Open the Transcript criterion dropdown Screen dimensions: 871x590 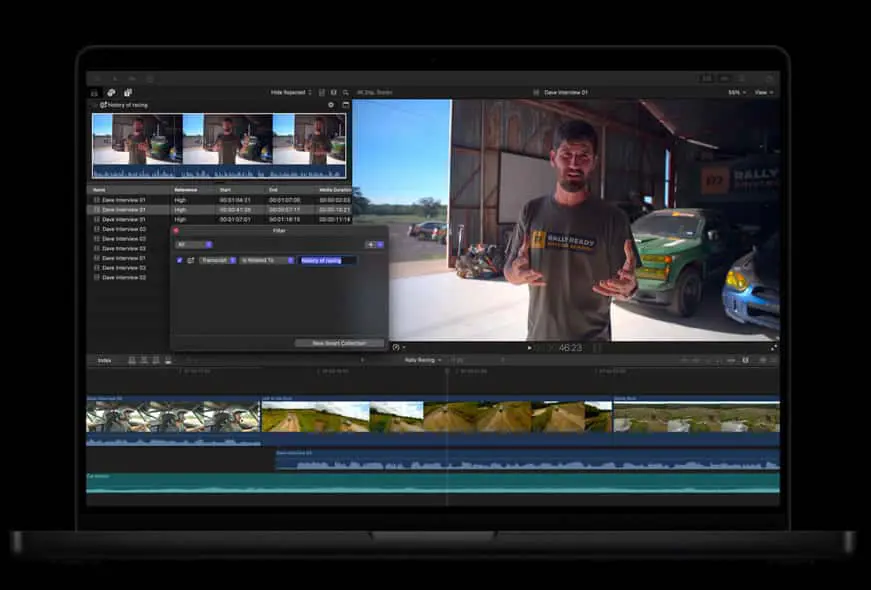(x=218, y=260)
